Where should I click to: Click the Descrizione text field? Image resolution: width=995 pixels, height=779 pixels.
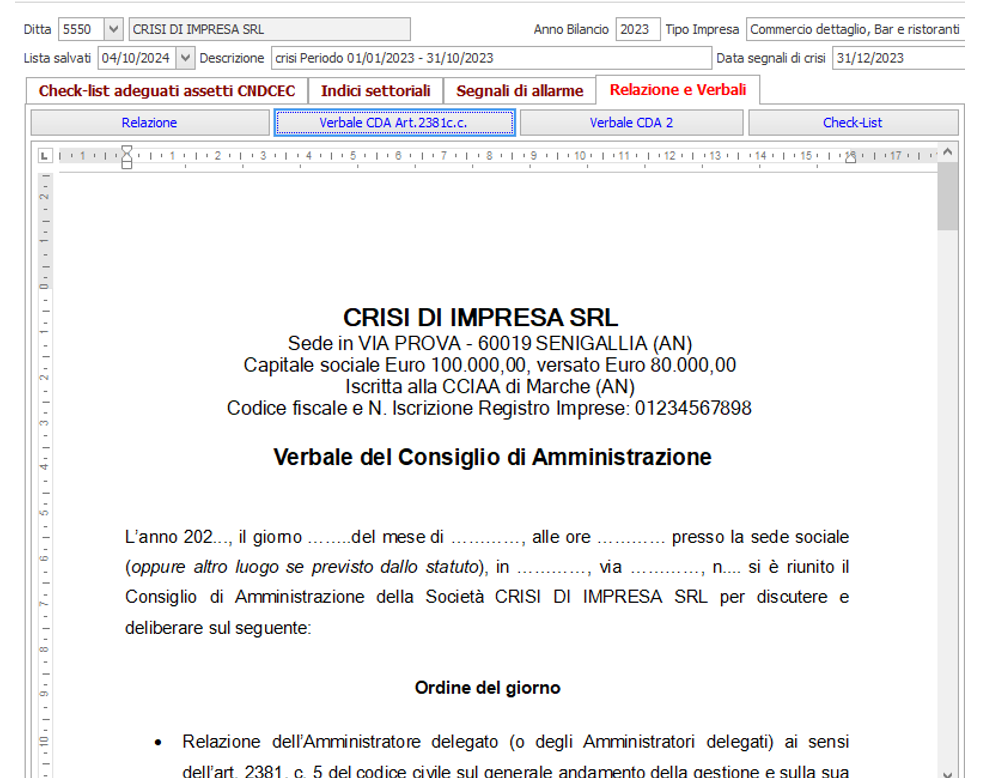point(491,58)
